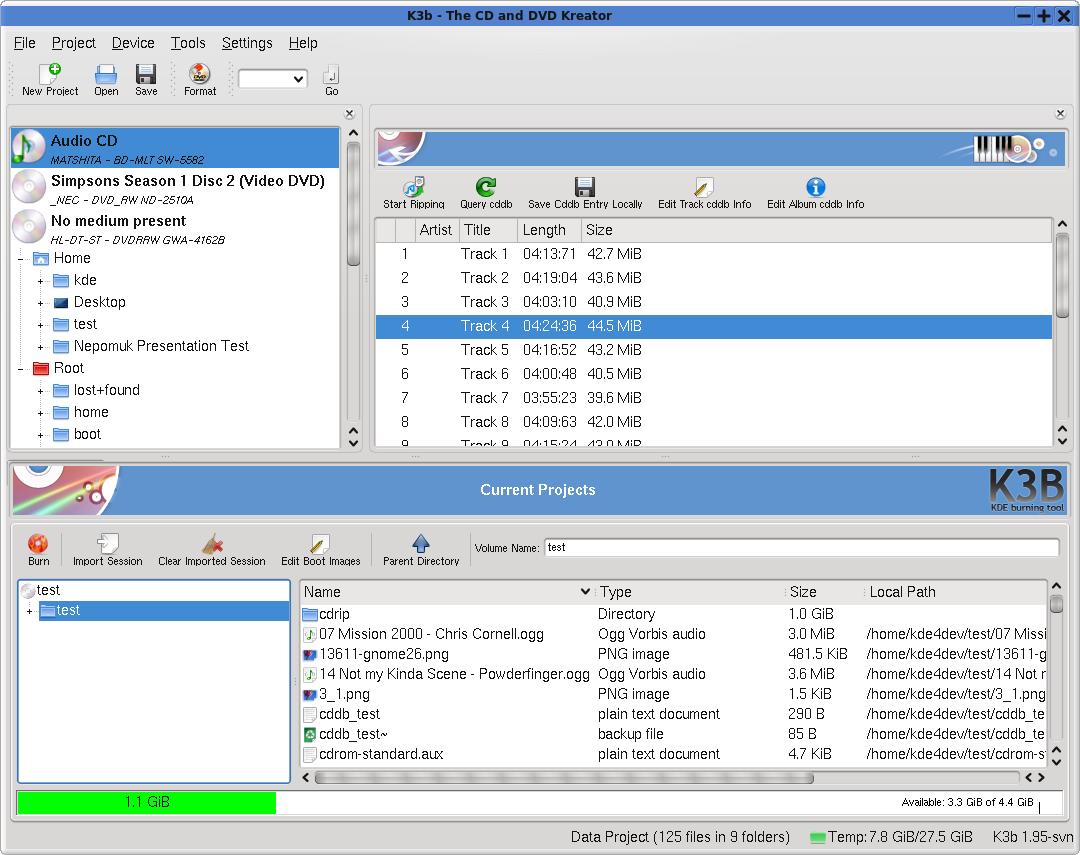Screen dimensions: 1080x855
Task: Sort project files by Size column
Action: [824, 592]
